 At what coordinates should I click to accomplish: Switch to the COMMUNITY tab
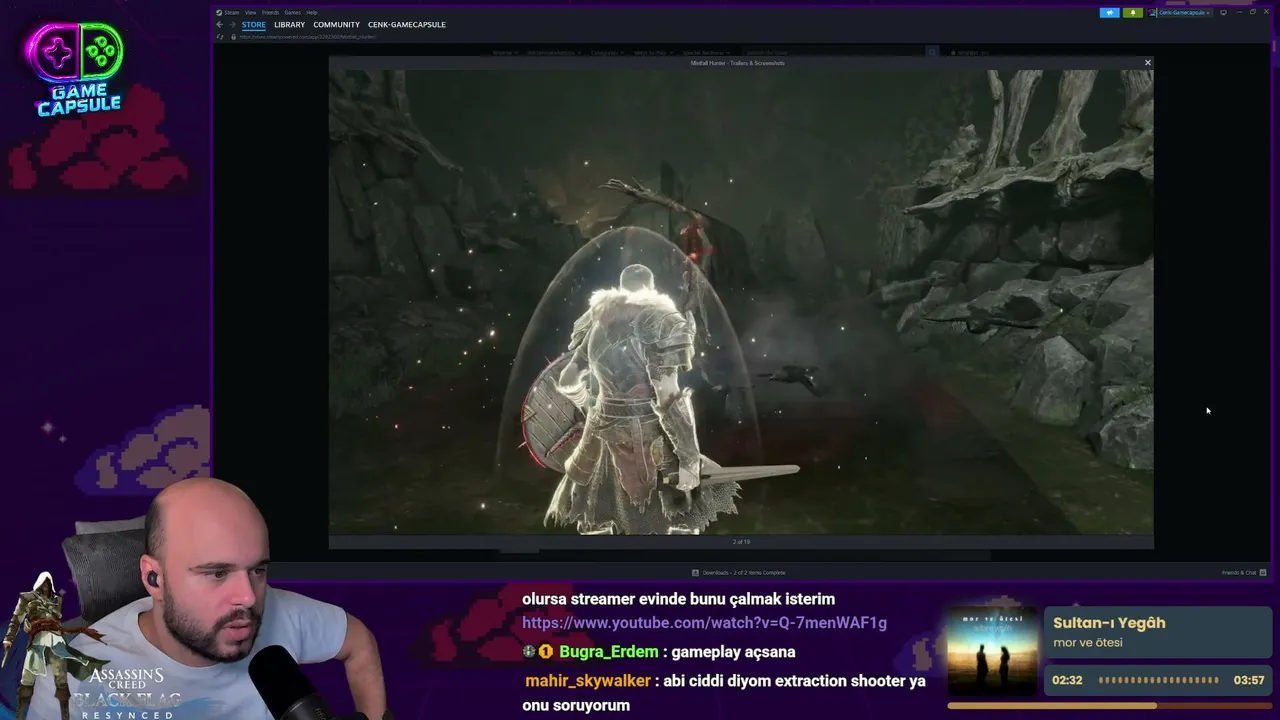[336, 24]
